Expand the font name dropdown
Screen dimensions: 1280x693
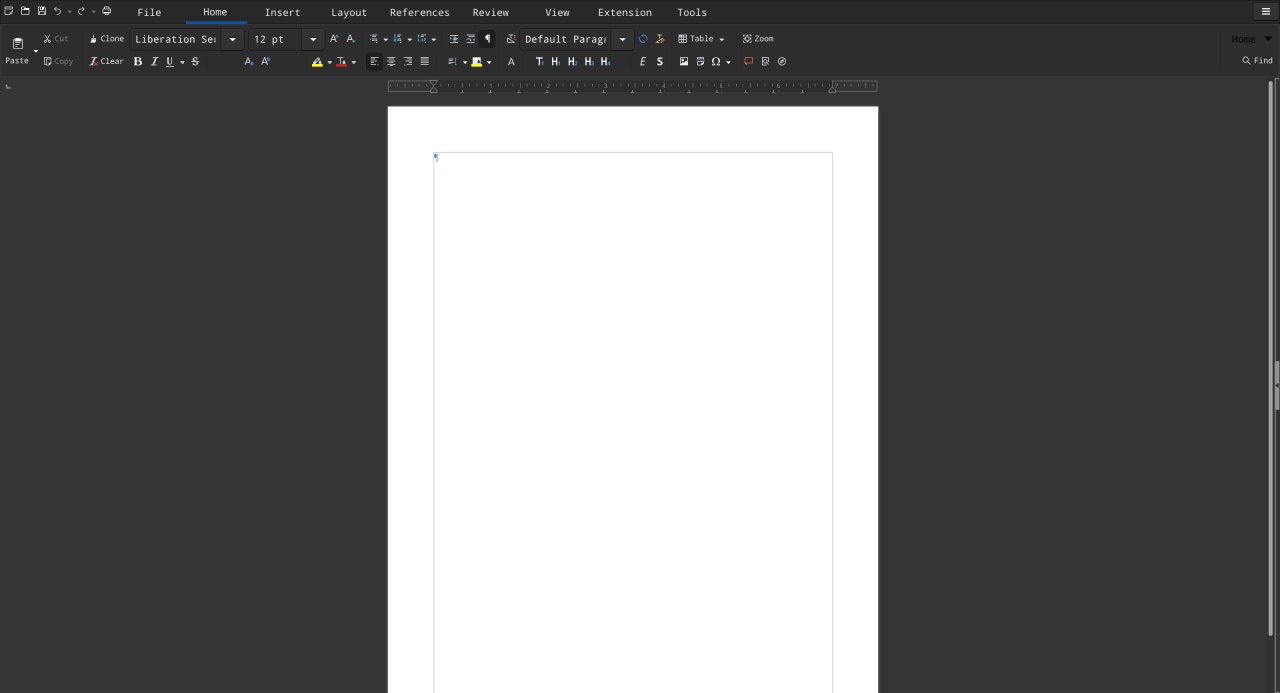[x=232, y=39]
